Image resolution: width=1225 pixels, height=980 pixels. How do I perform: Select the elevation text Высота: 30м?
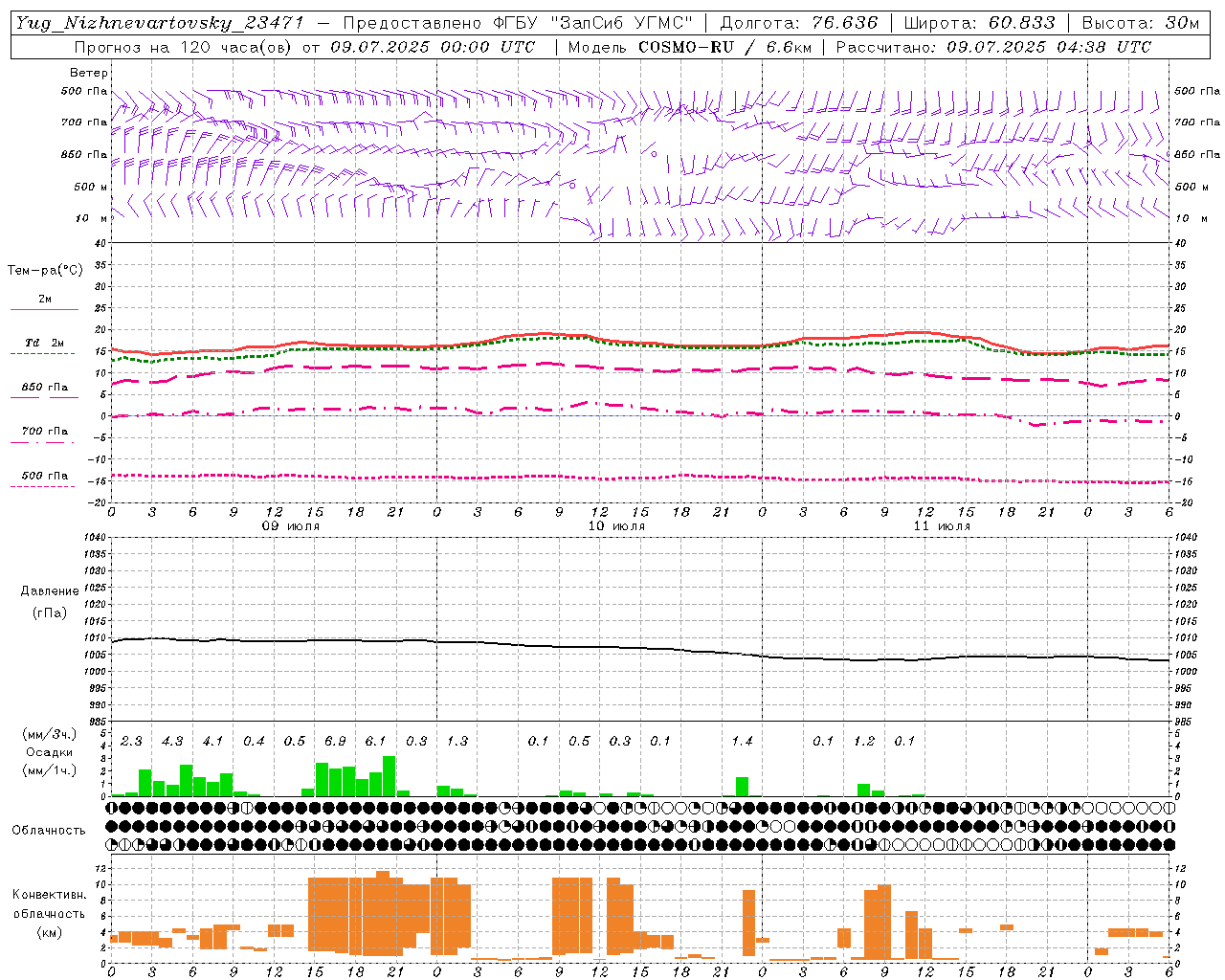(1141, 23)
